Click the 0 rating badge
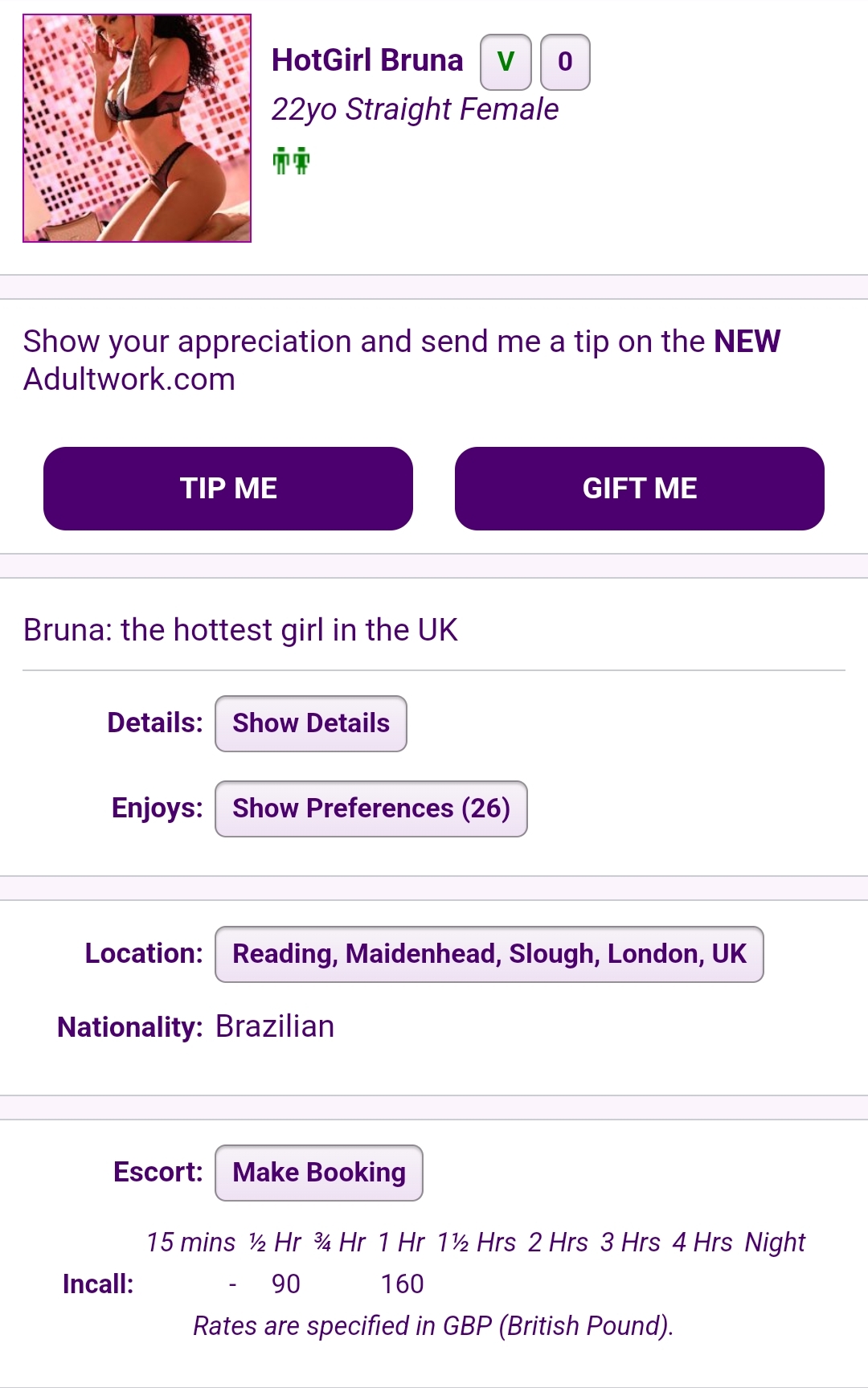 [565, 62]
